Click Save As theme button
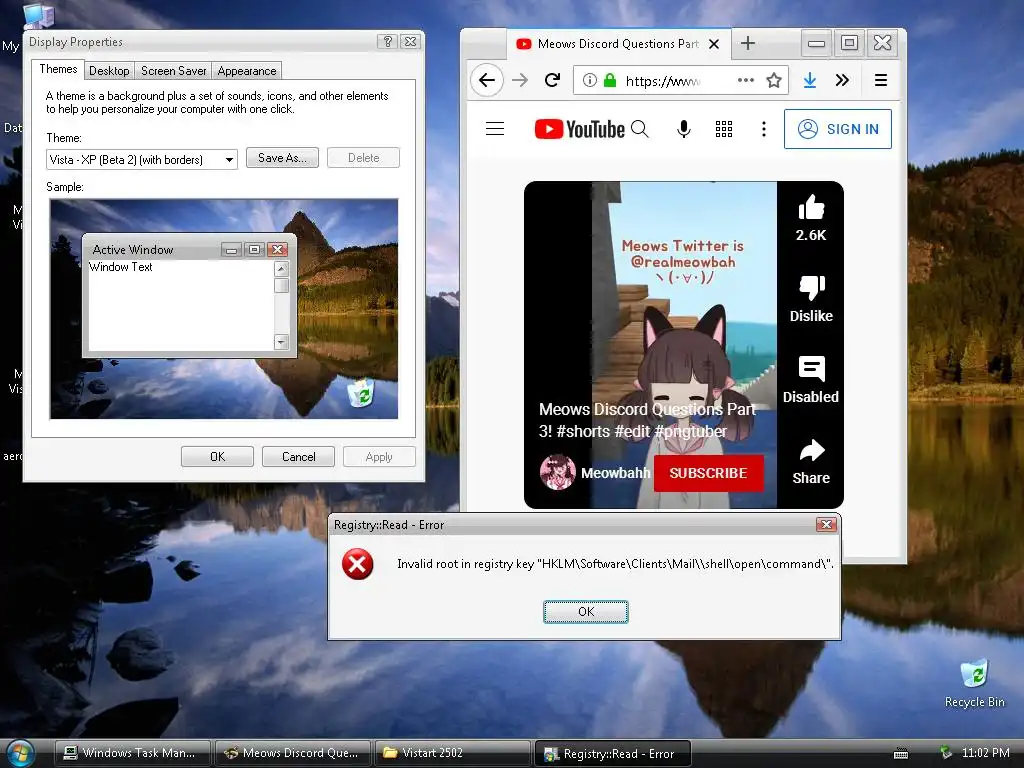The width and height of the screenshot is (1024, 768). (x=282, y=157)
